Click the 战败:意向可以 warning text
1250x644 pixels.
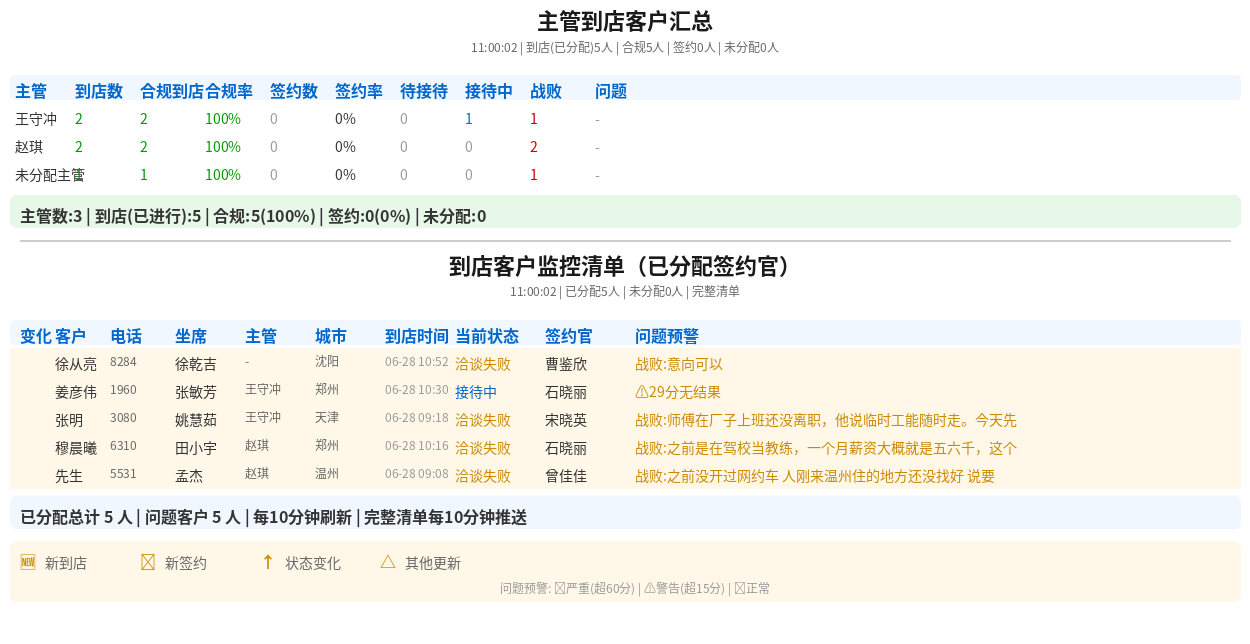point(679,364)
